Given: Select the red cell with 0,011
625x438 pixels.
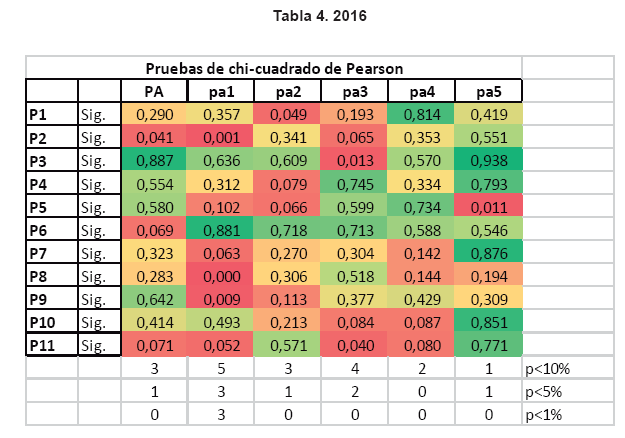Looking at the screenshot, I should pyautogui.click(x=487, y=206).
